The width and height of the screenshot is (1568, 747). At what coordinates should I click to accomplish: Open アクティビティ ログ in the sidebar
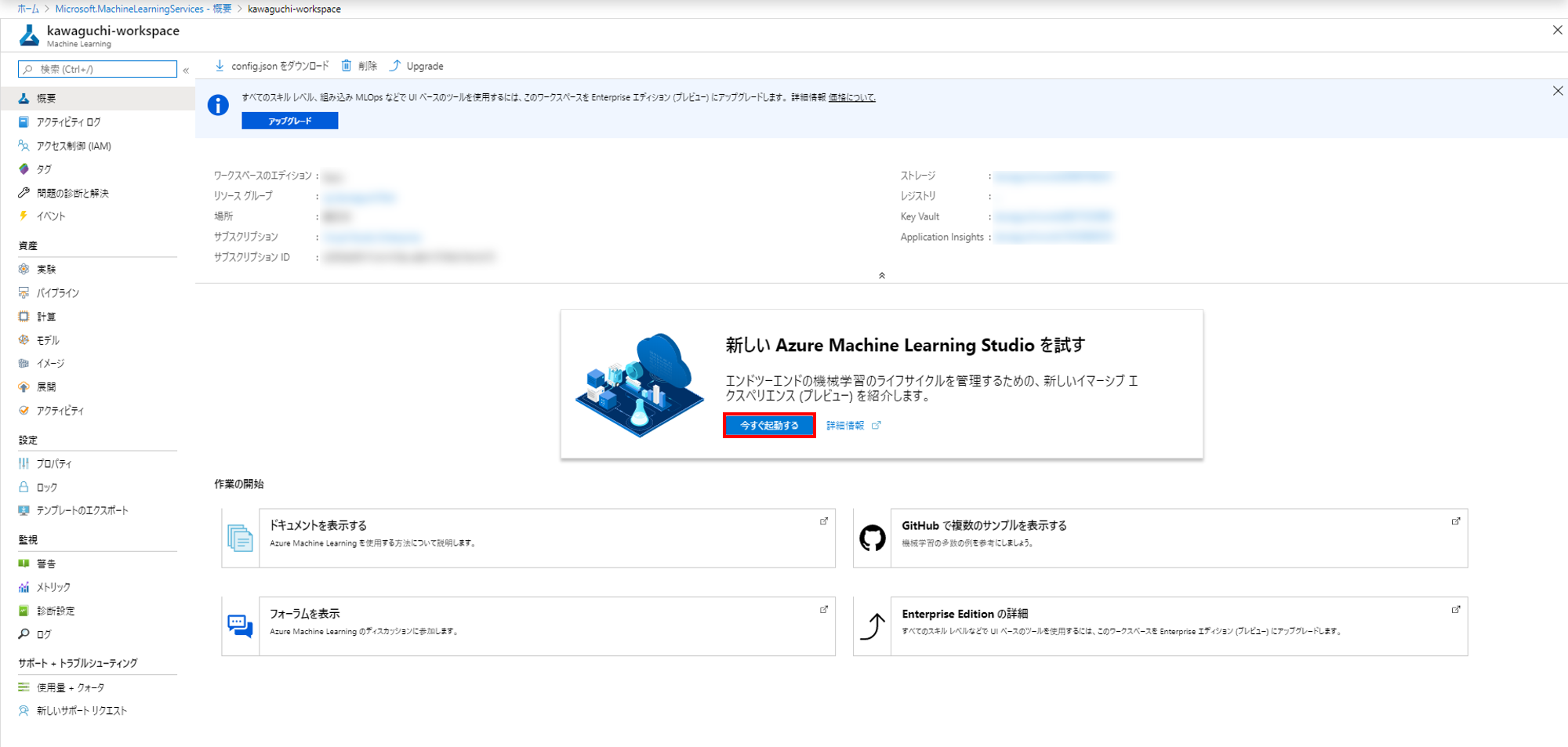[x=68, y=122]
